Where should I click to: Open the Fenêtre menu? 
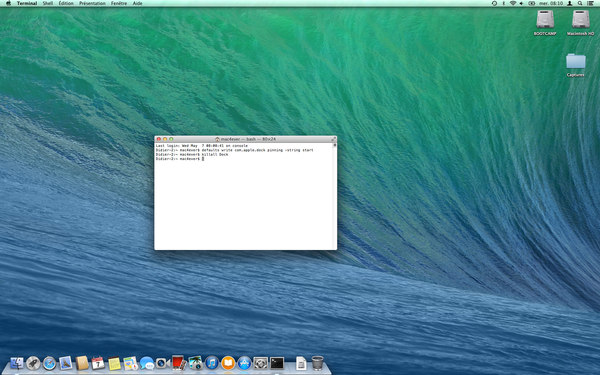[119, 3]
